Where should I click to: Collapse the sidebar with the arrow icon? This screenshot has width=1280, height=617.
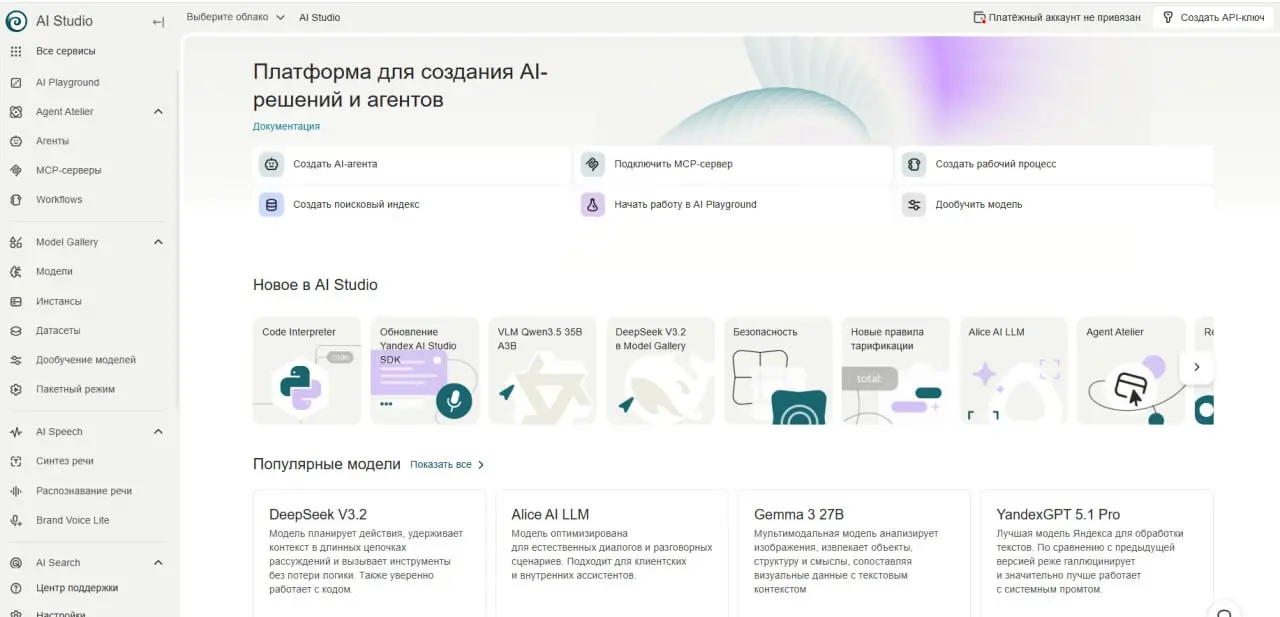pos(158,21)
